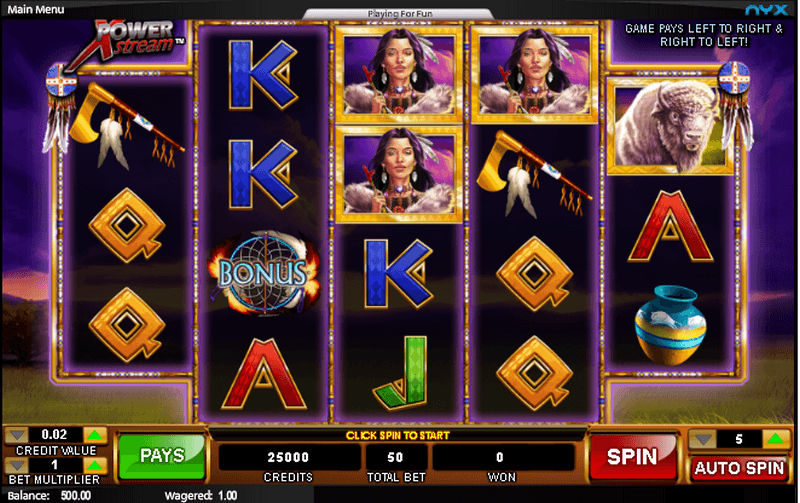Click the BONUS dreamcatcher symbol
The width and height of the screenshot is (800, 503).
(x=263, y=273)
